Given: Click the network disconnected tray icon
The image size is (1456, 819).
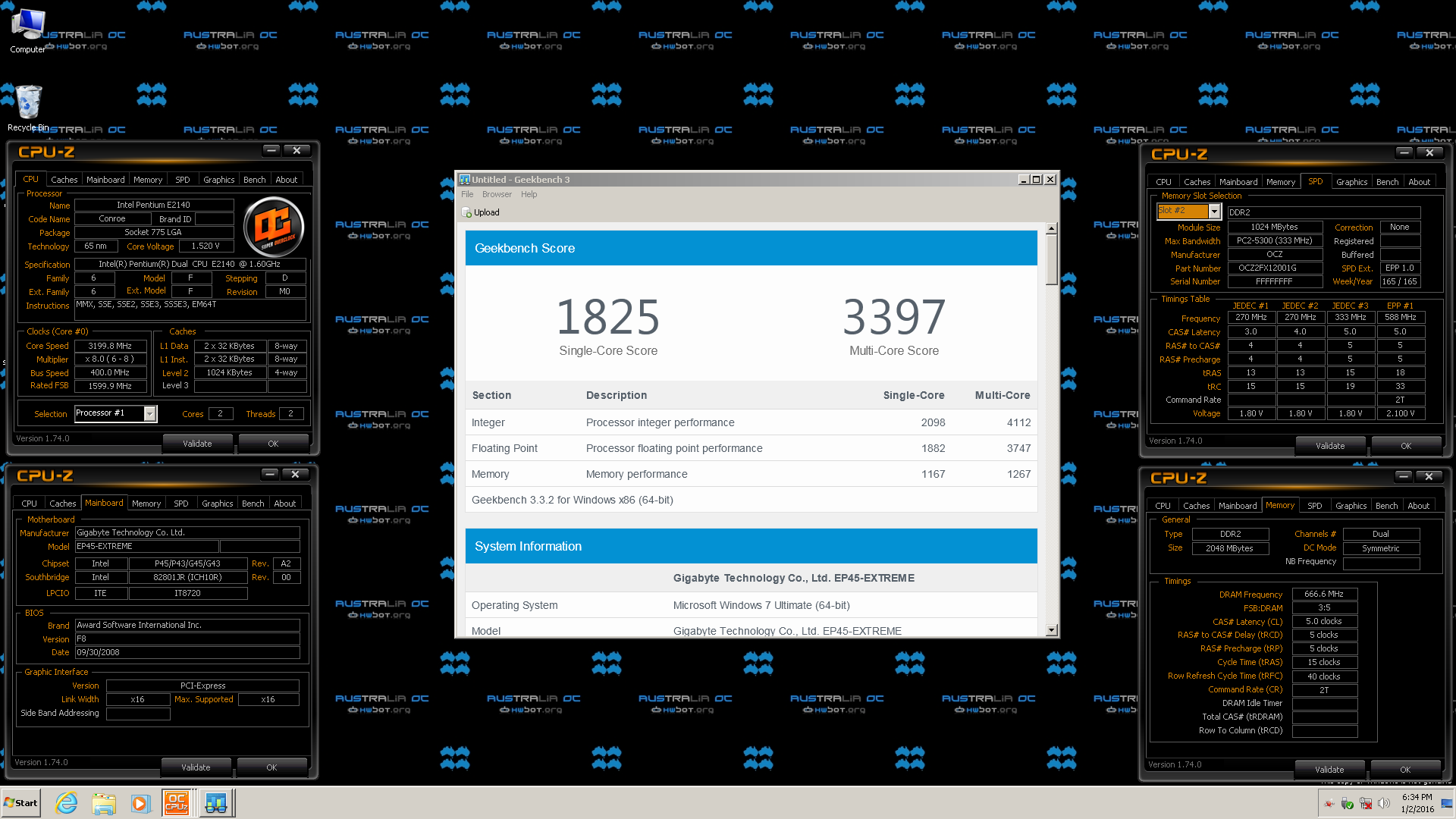Looking at the screenshot, I should pos(1366,804).
